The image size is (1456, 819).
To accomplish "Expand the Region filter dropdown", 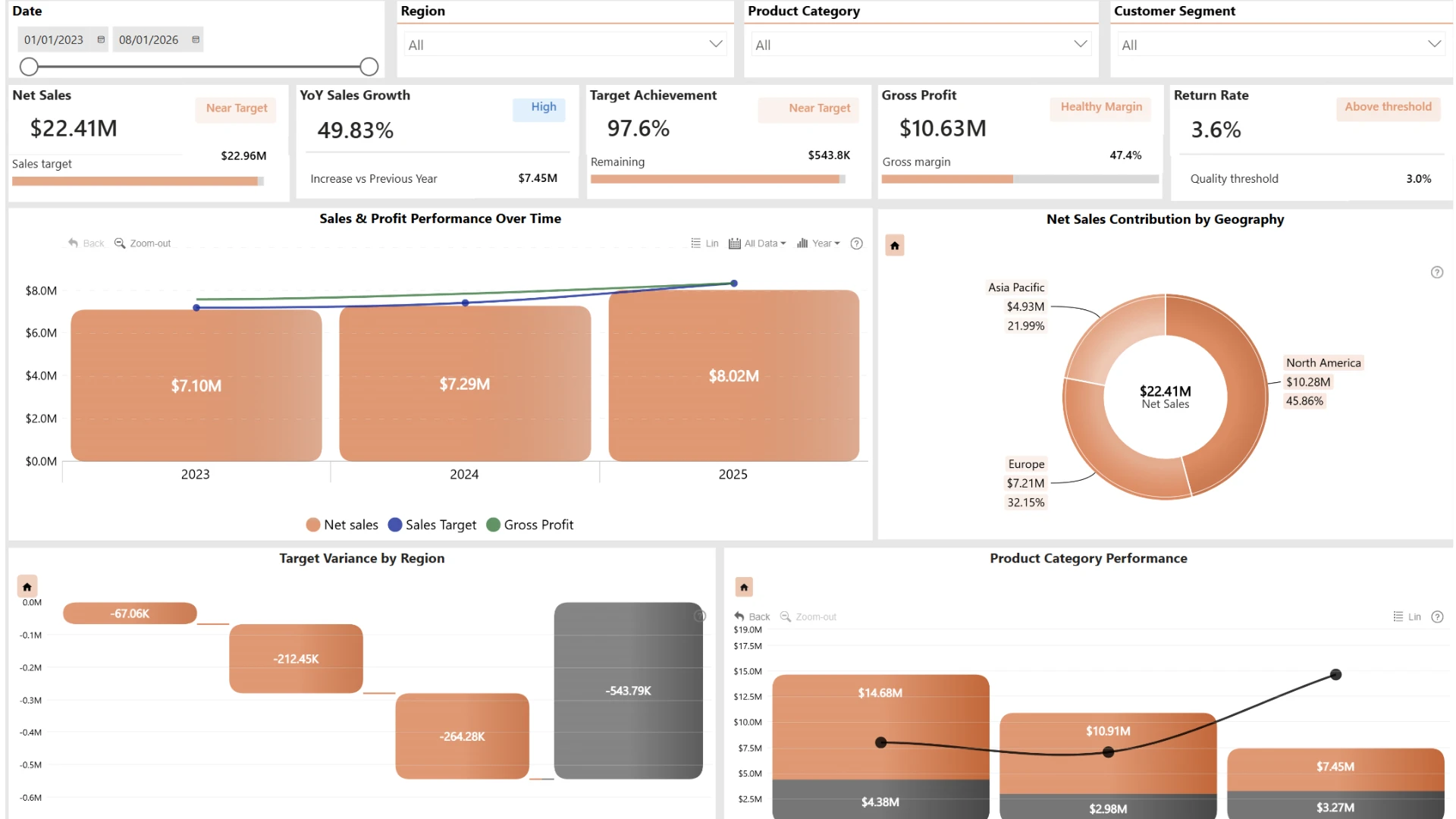I will pyautogui.click(x=565, y=45).
